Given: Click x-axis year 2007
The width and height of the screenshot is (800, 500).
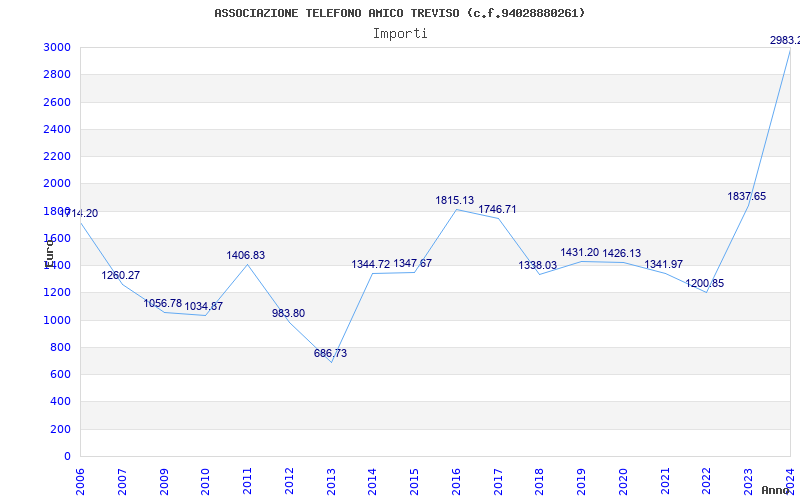Looking at the screenshot, I should pos(122,482).
